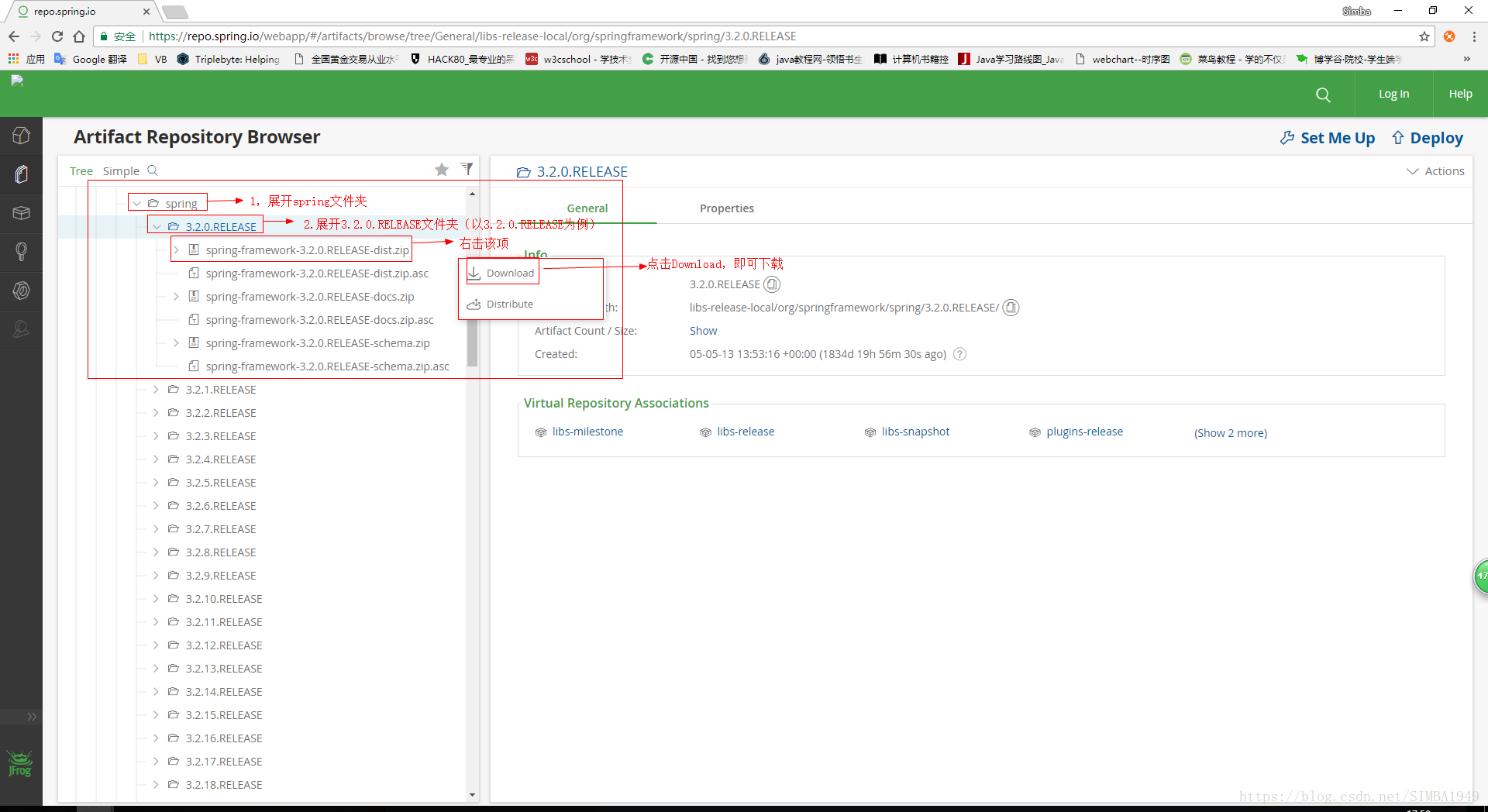Switch to the Properties tab

pos(726,208)
